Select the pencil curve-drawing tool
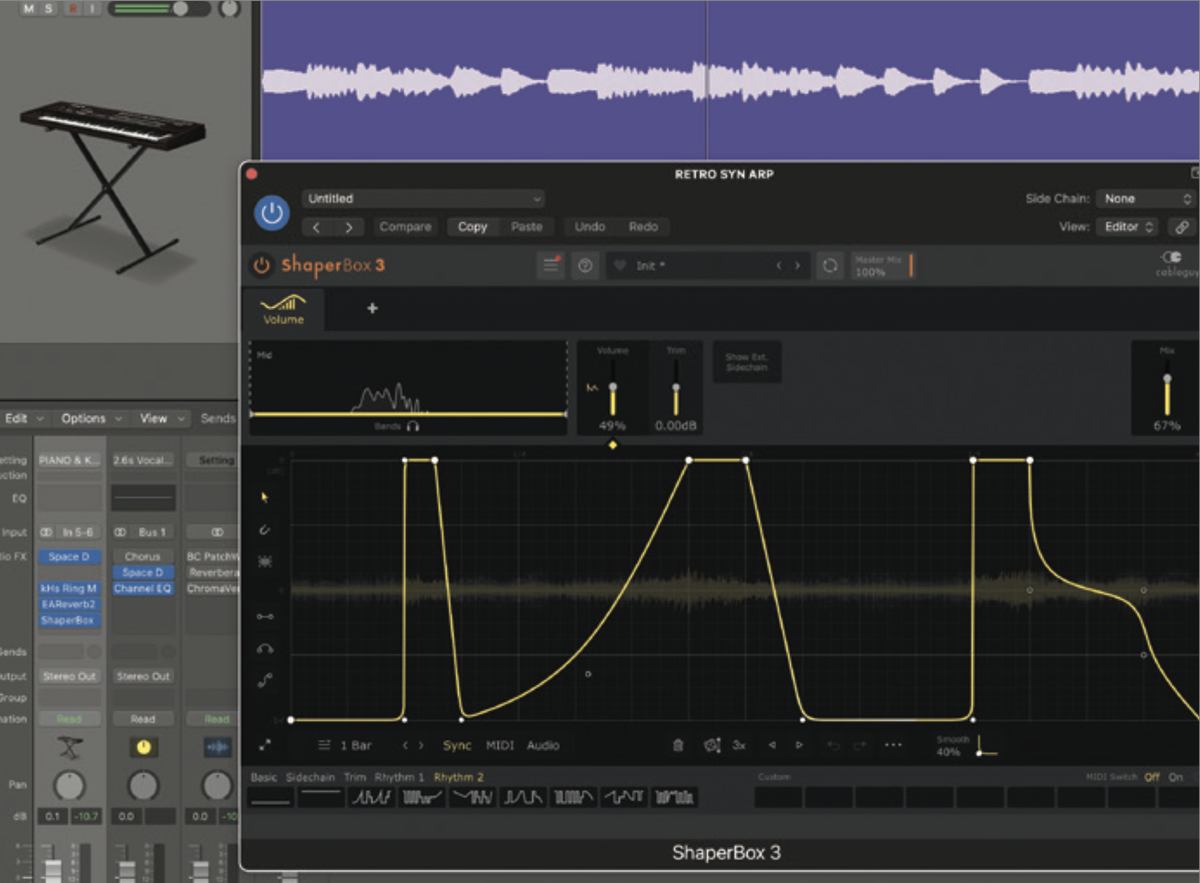The width and height of the screenshot is (1200, 883). pos(264,529)
